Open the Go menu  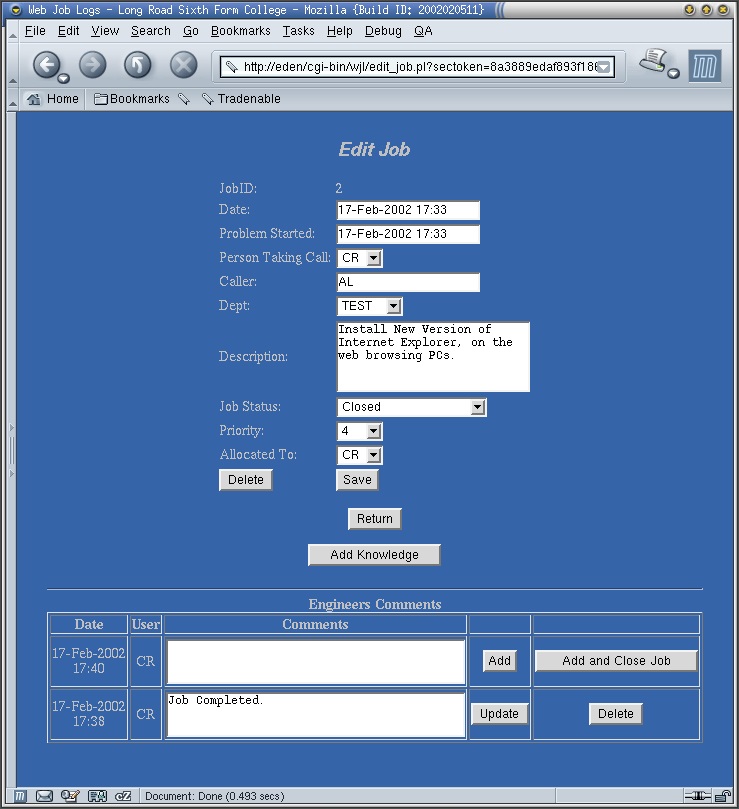pyautogui.click(x=191, y=31)
